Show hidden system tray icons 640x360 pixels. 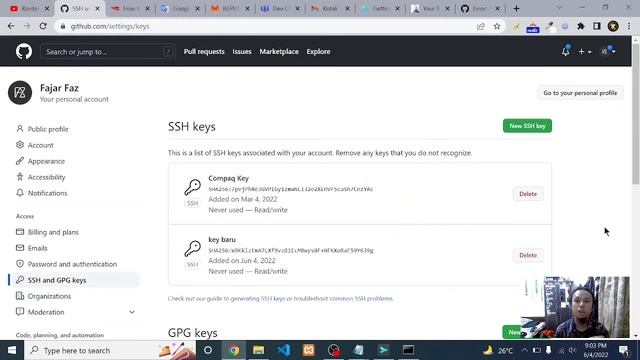524,350
